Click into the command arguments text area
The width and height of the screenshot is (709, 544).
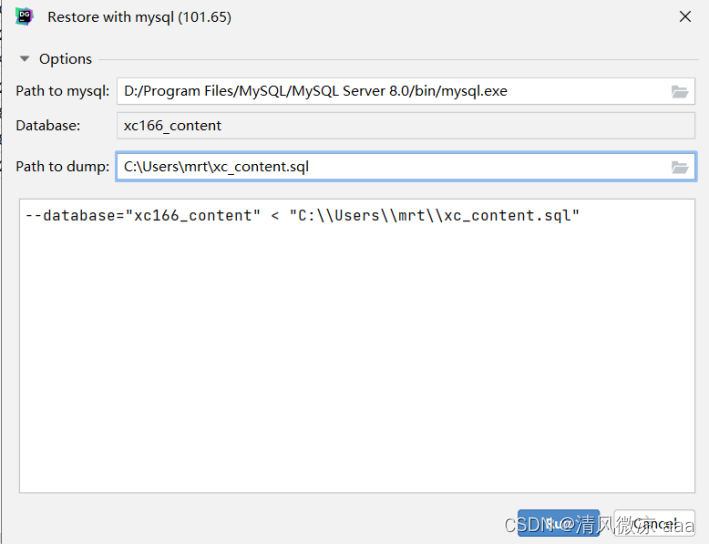click(x=357, y=346)
